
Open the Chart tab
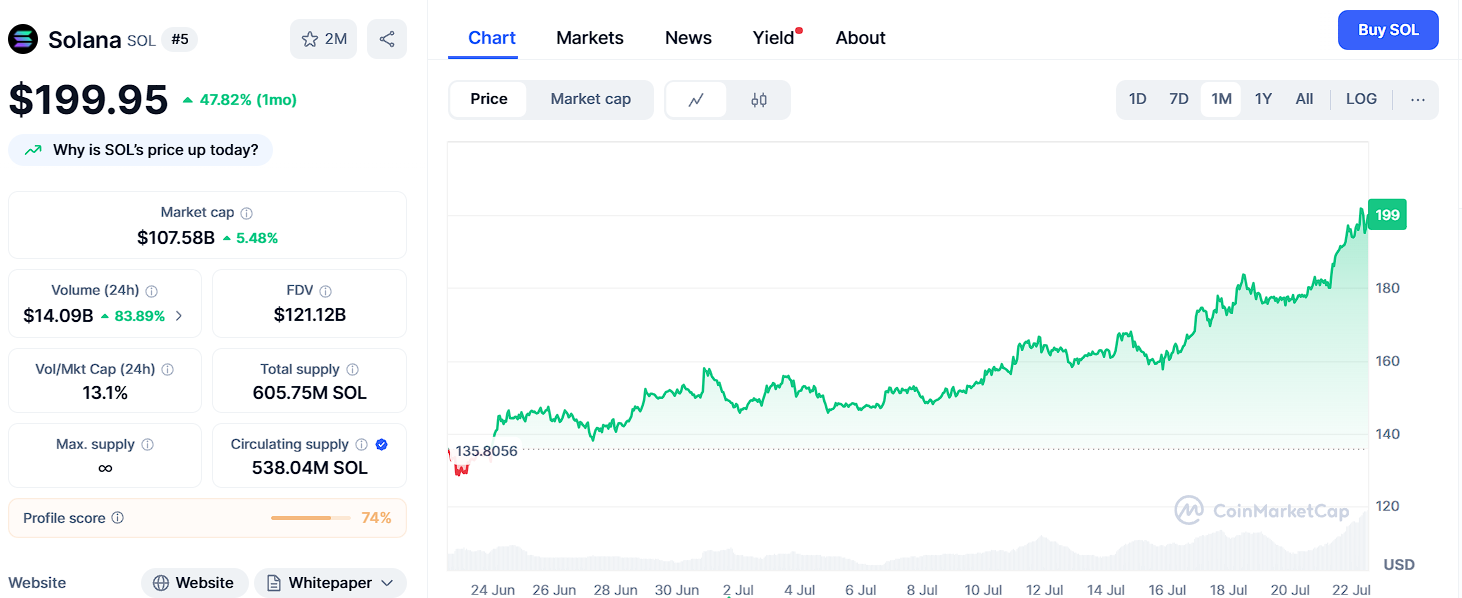[x=492, y=38]
